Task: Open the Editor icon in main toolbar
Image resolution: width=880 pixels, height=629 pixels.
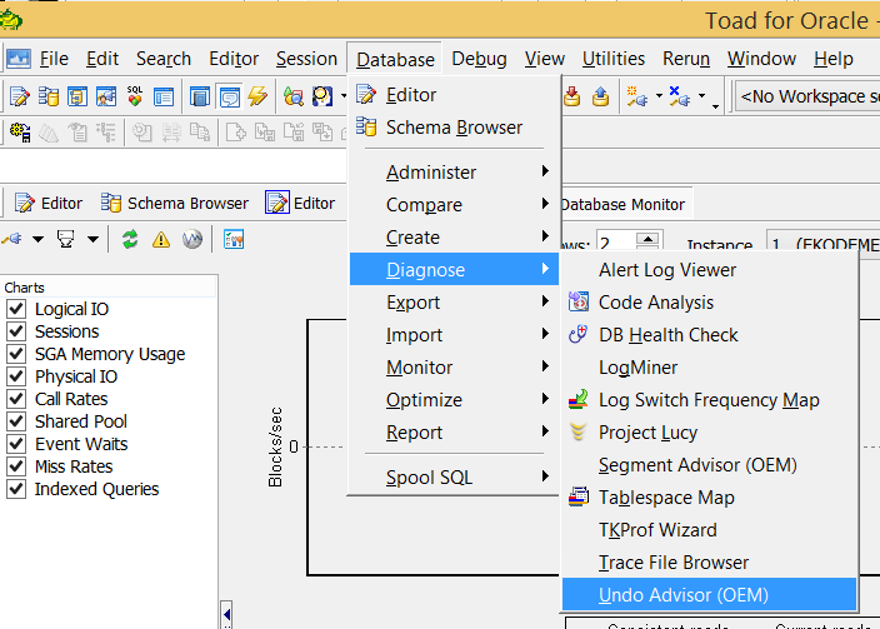Action: tap(20, 97)
